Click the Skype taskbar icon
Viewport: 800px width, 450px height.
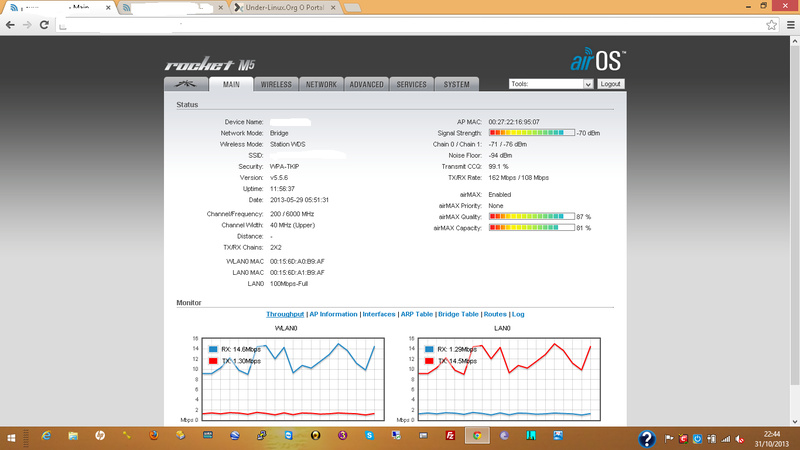[370, 436]
